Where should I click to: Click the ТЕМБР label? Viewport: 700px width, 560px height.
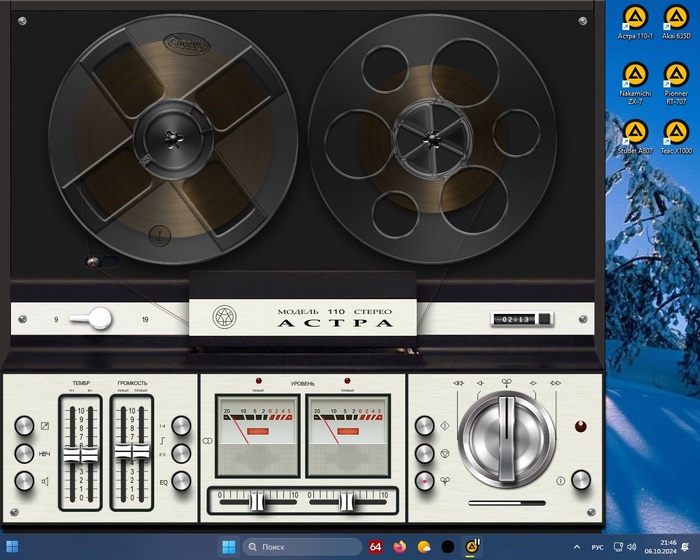point(81,383)
